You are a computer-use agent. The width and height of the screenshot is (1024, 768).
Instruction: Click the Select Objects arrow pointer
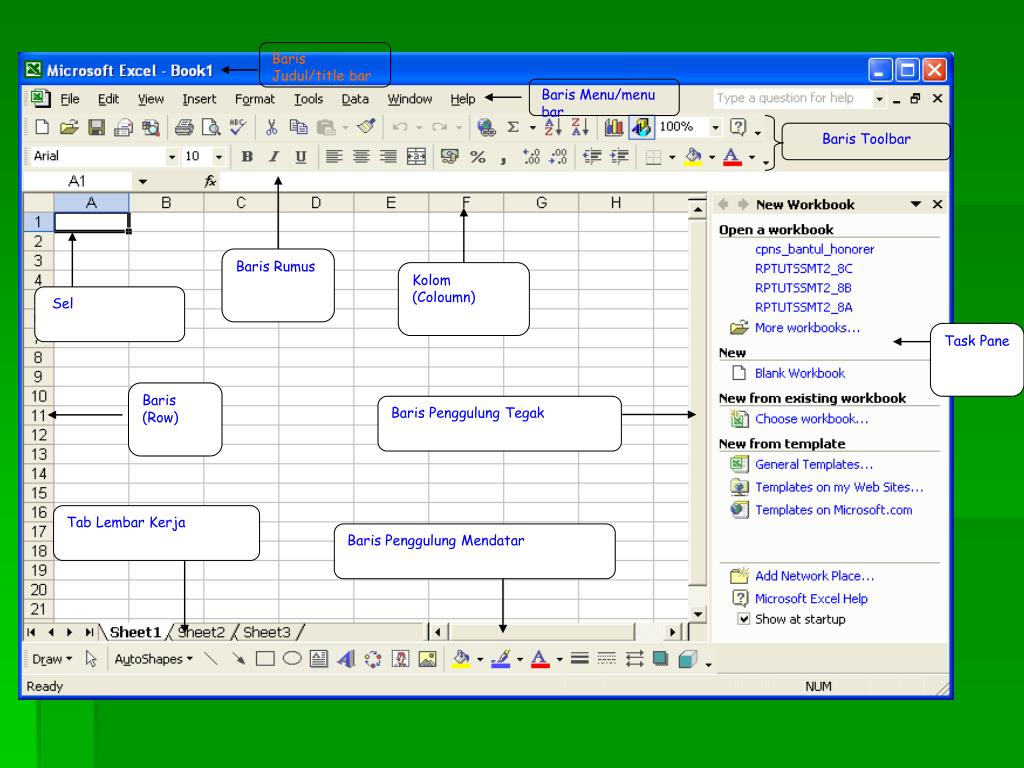click(91, 659)
